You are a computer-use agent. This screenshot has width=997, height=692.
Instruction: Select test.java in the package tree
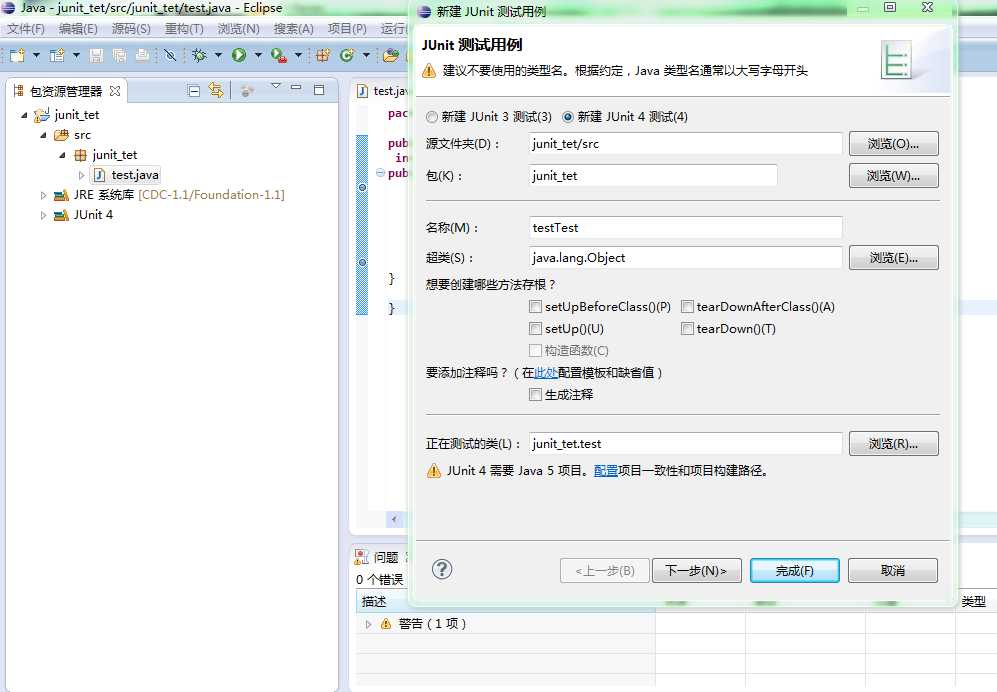coord(127,175)
